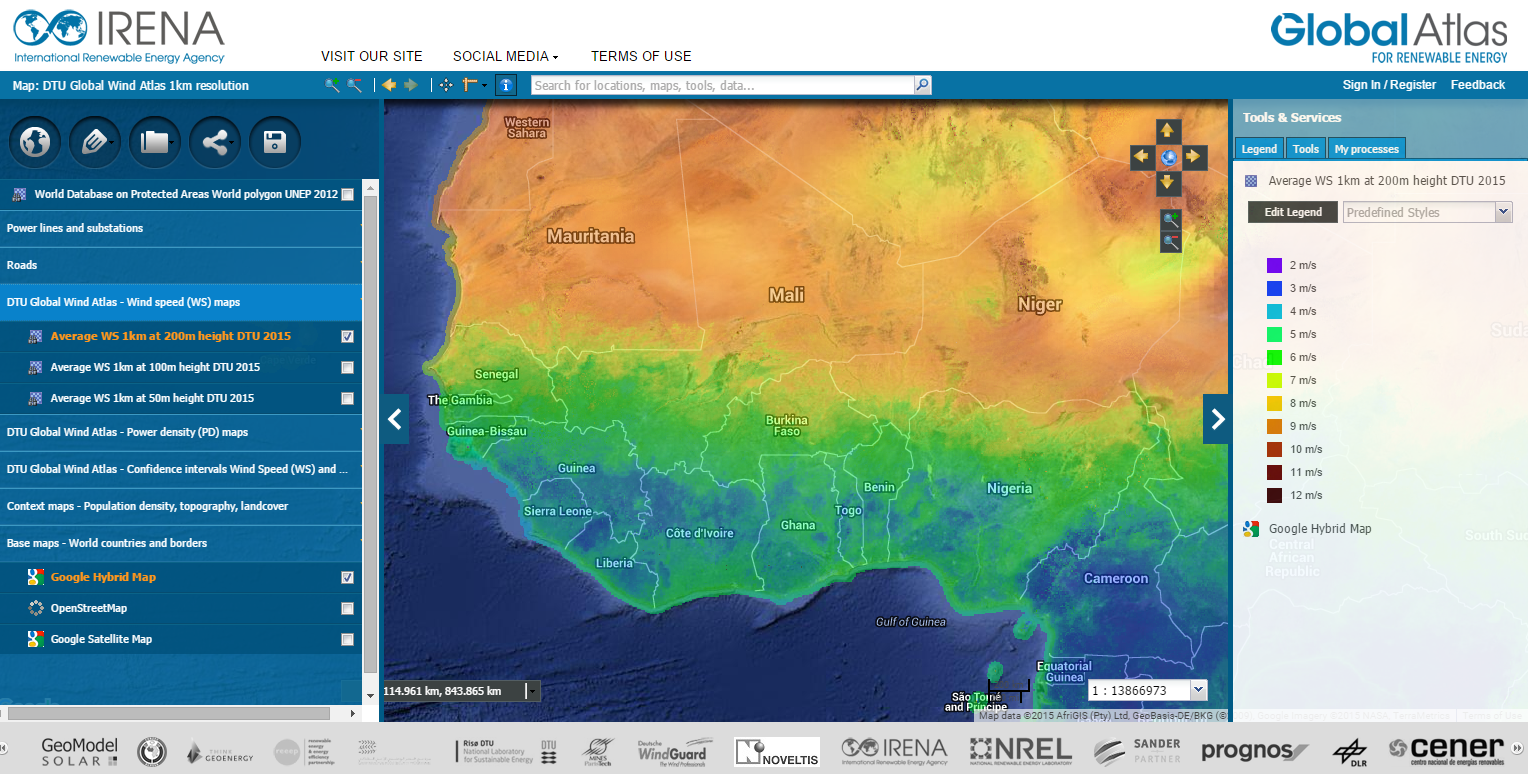Viewport: 1528px width, 774px height.
Task: Click the 2 m/s purple legend swatch
Action: pos(1274,265)
